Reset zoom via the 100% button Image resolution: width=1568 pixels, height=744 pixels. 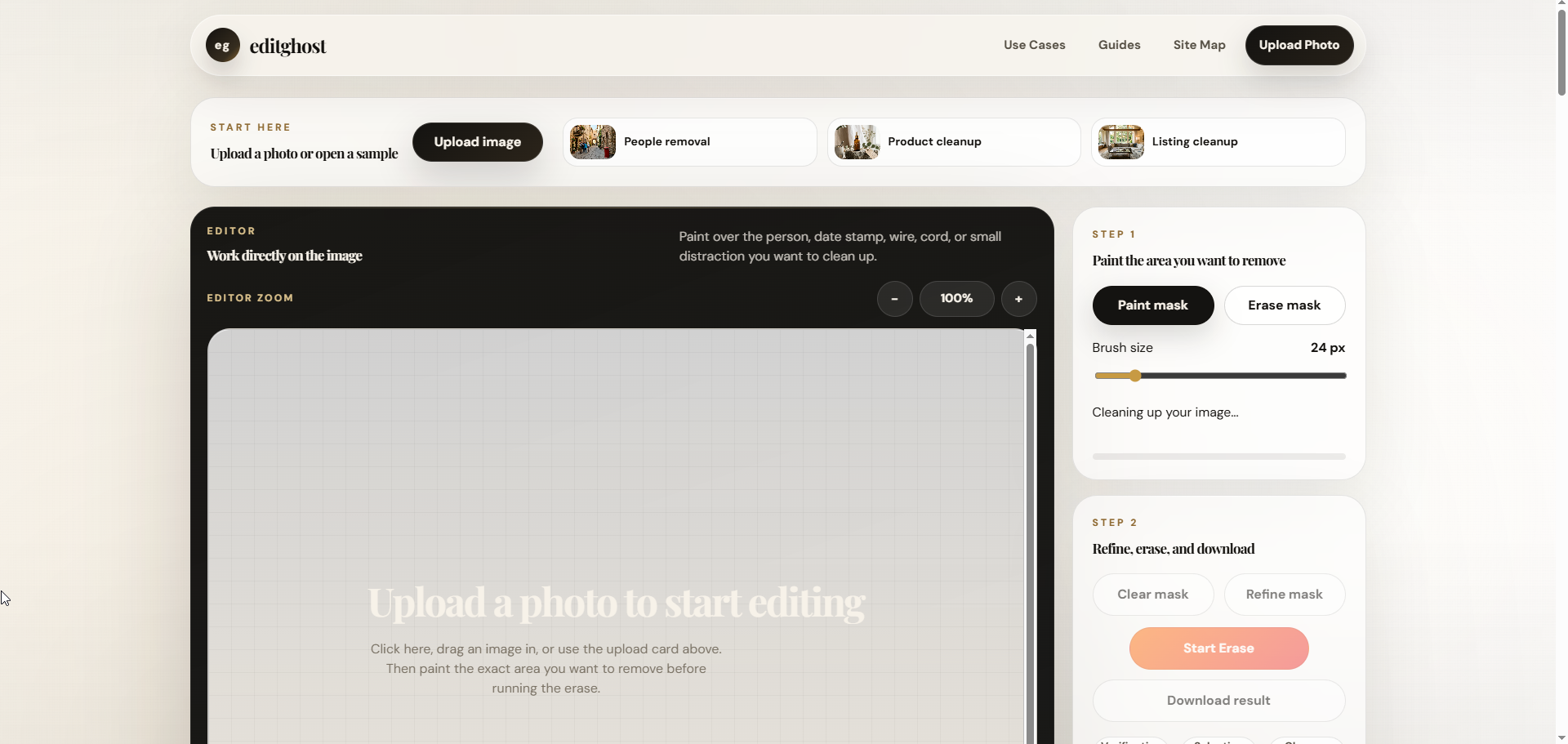(956, 299)
